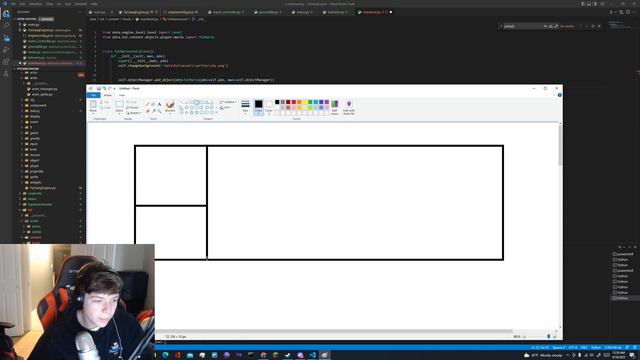
Task: Open Extensions view in VS Code activity bar
Action: click(x=6, y=62)
